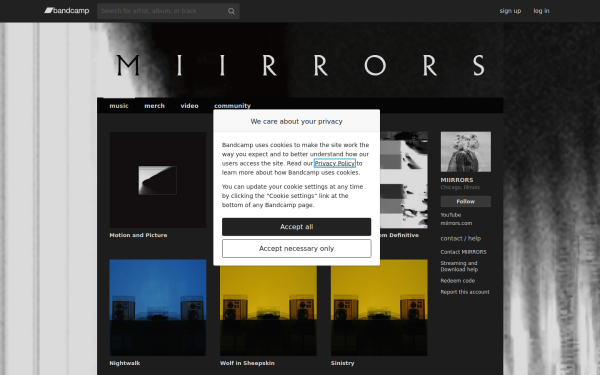Click the Contact MIIRRORS link
Screen dimensions: 600x375
463,252
